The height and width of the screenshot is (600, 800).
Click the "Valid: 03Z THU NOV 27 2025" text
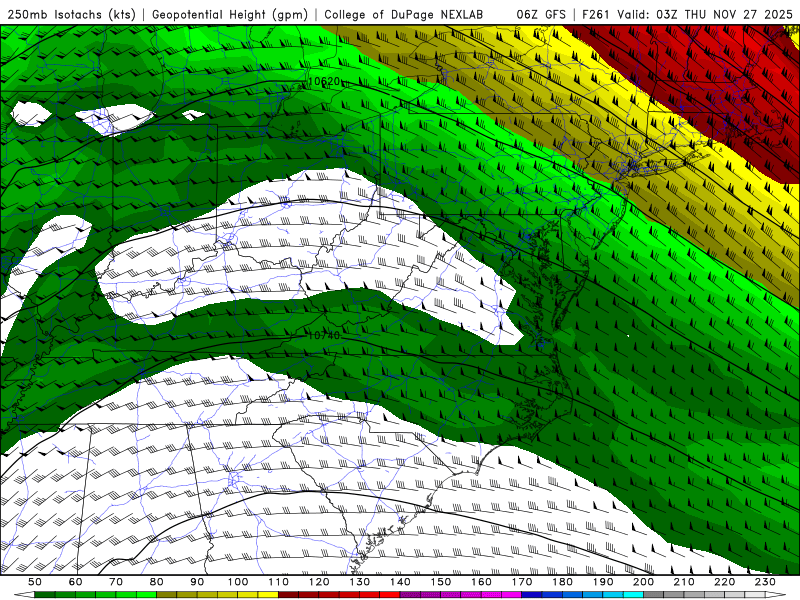click(705, 14)
